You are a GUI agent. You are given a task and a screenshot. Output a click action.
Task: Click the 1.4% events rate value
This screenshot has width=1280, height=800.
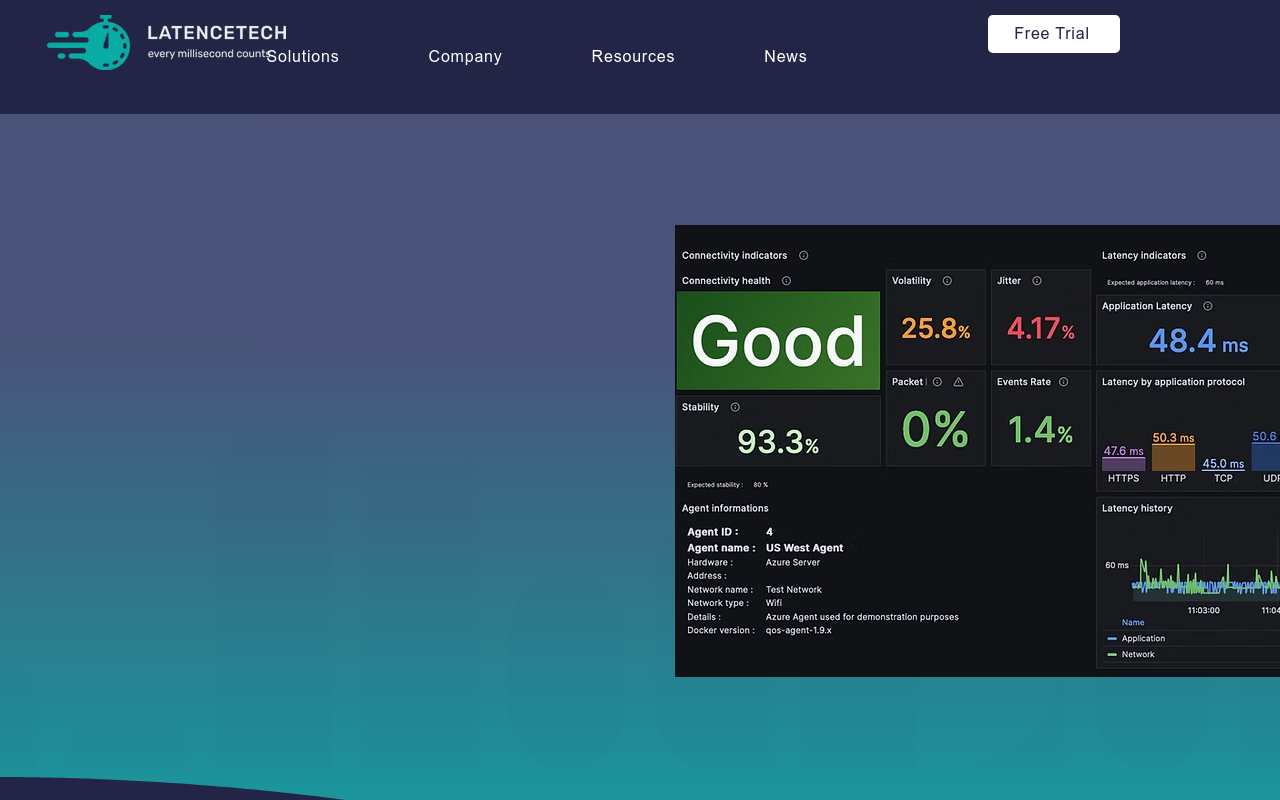point(1040,430)
